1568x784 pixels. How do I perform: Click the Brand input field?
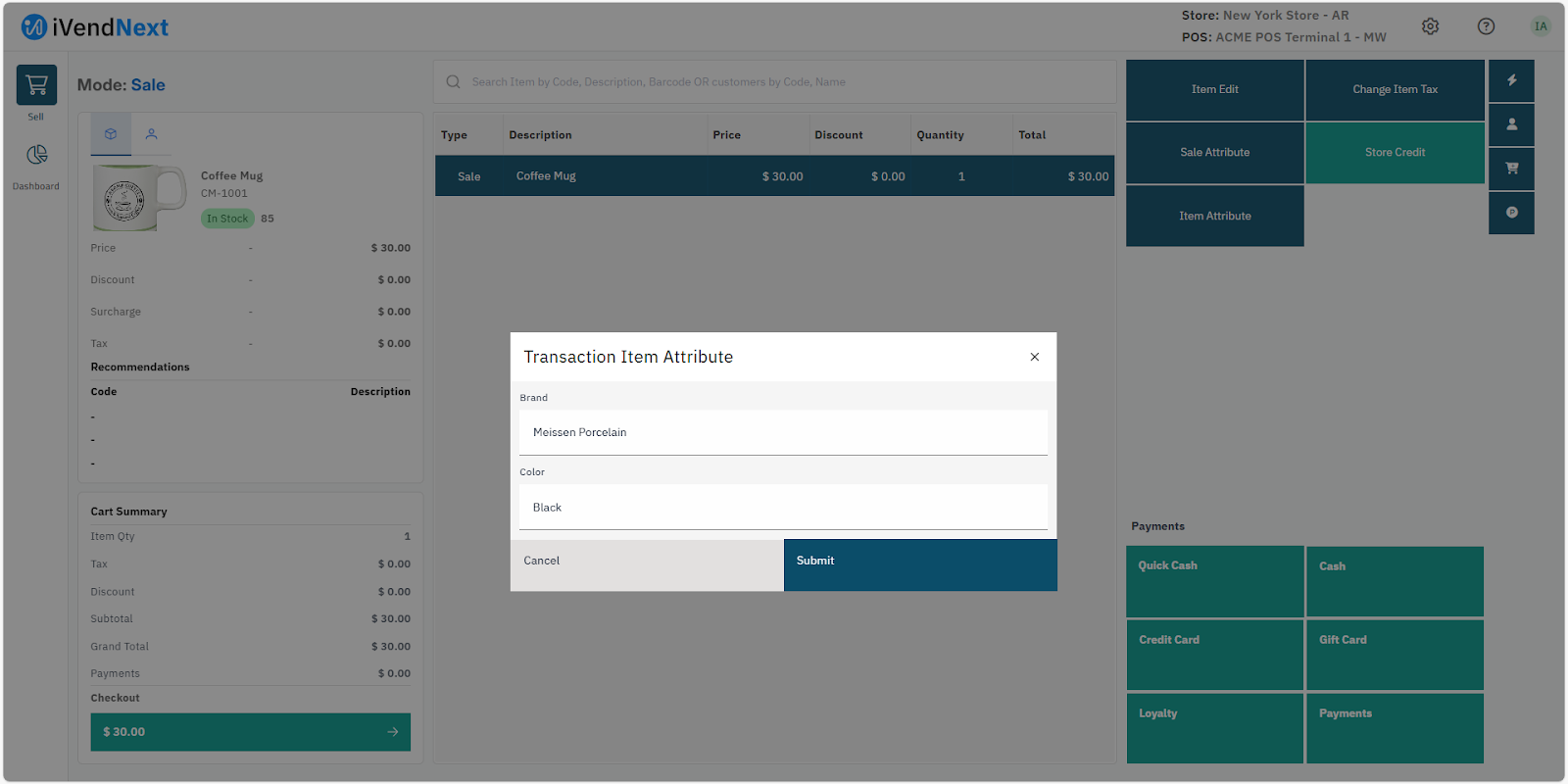[783, 432]
